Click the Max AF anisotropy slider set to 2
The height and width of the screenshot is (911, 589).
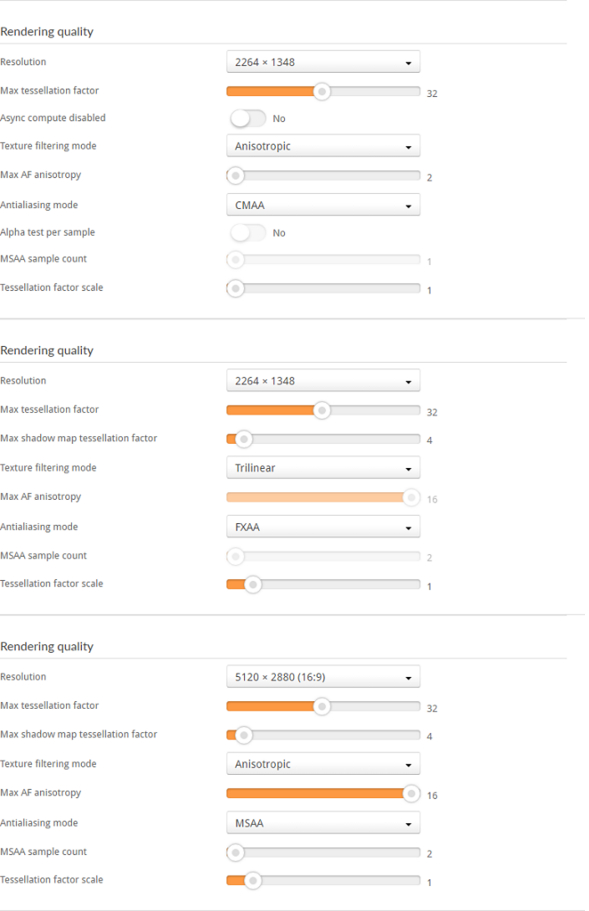pyautogui.click(x=323, y=175)
